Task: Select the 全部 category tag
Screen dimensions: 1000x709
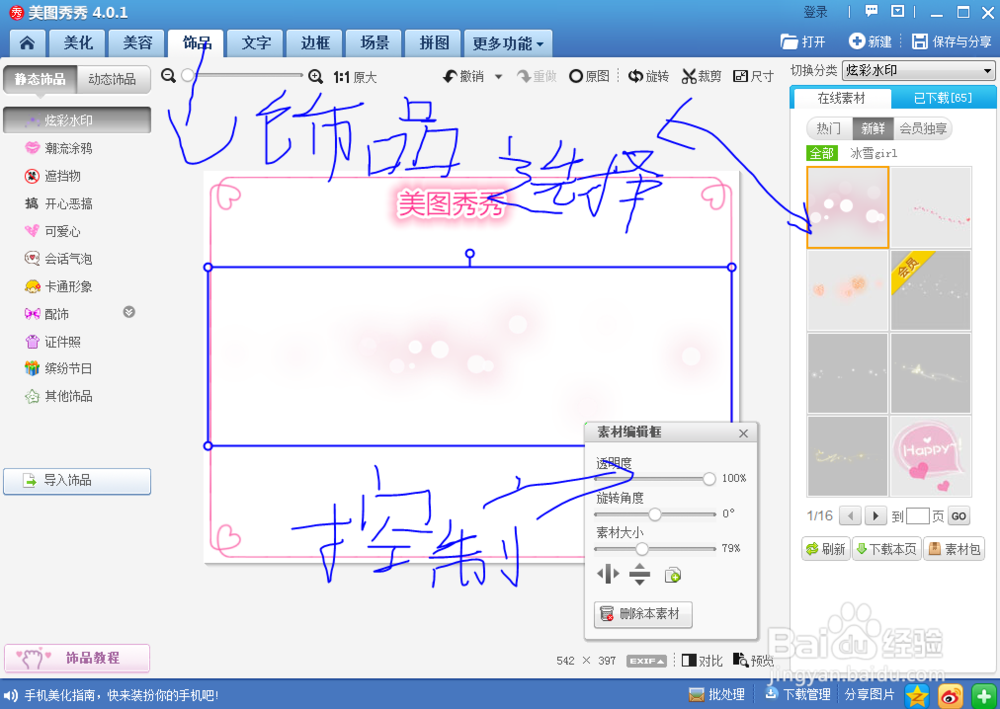Action: [821, 153]
